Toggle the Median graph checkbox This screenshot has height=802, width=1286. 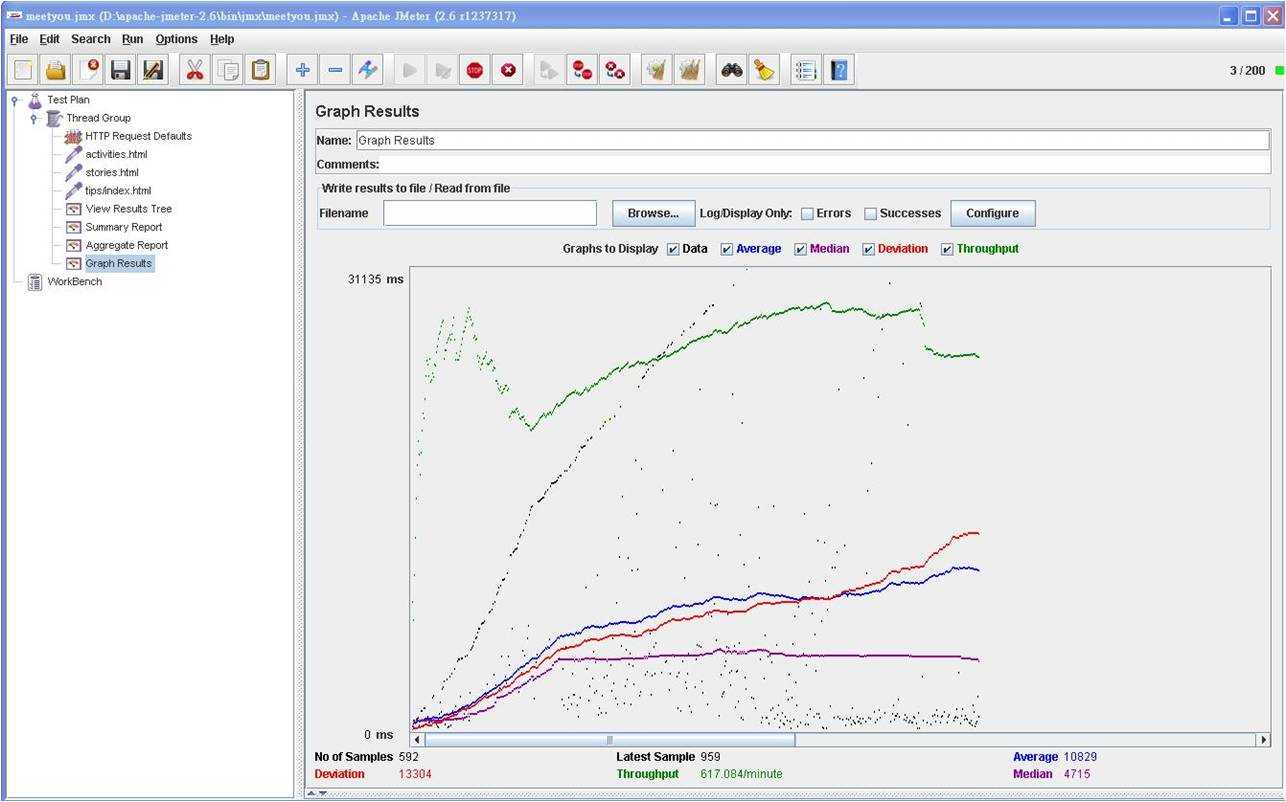coord(800,249)
